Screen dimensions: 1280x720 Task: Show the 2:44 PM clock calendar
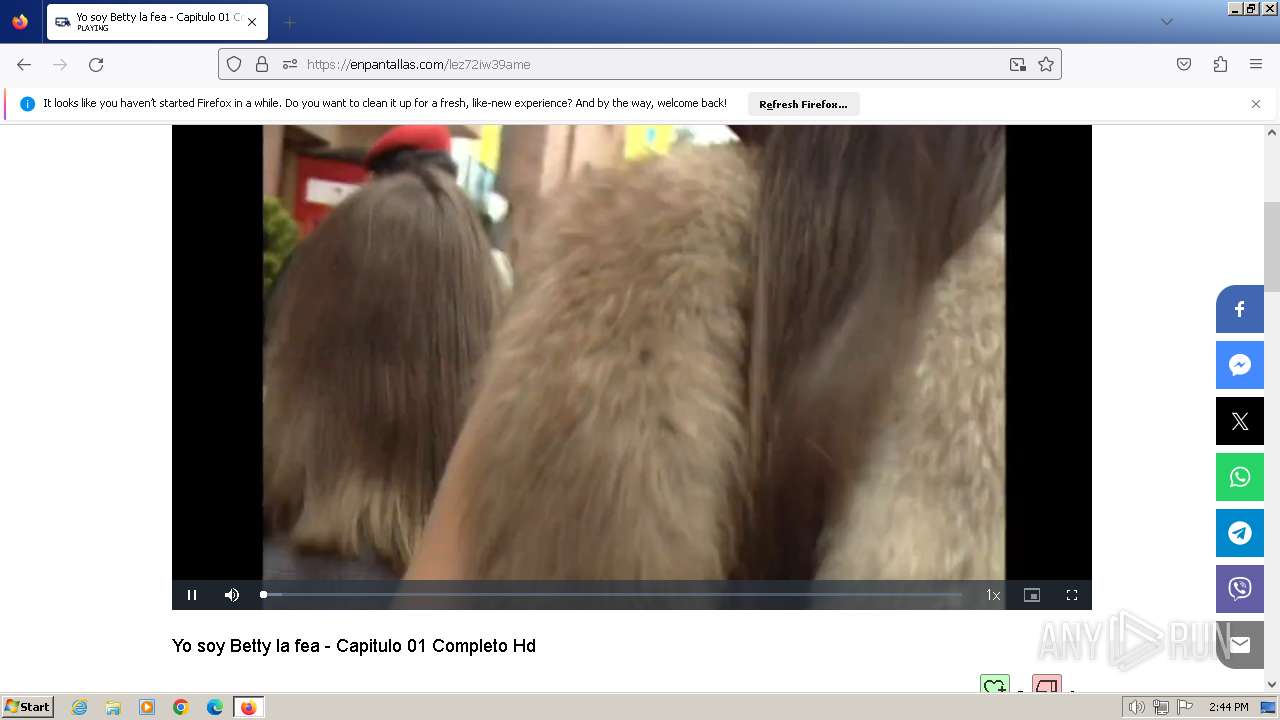(x=1228, y=707)
